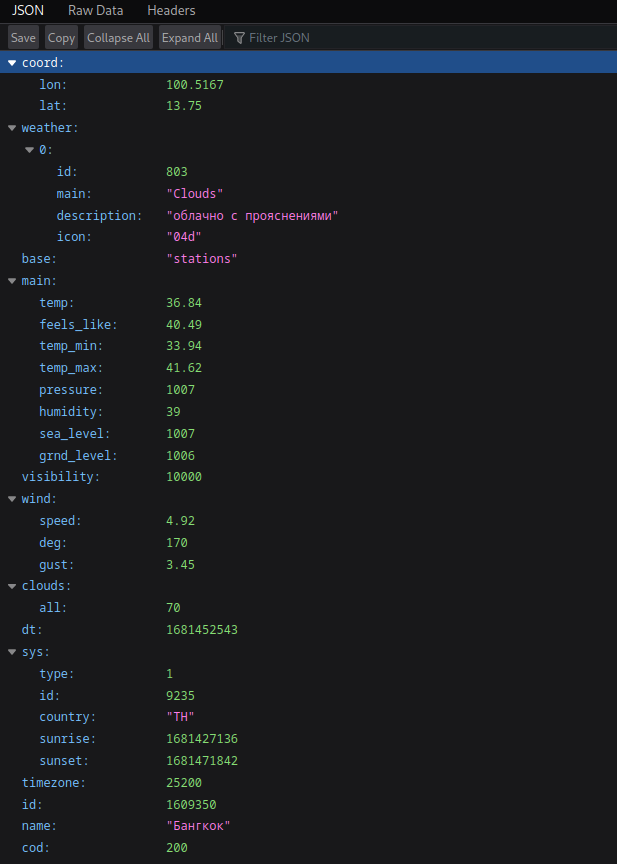
Task: Select the temp_max value 41.62
Action: (x=184, y=368)
